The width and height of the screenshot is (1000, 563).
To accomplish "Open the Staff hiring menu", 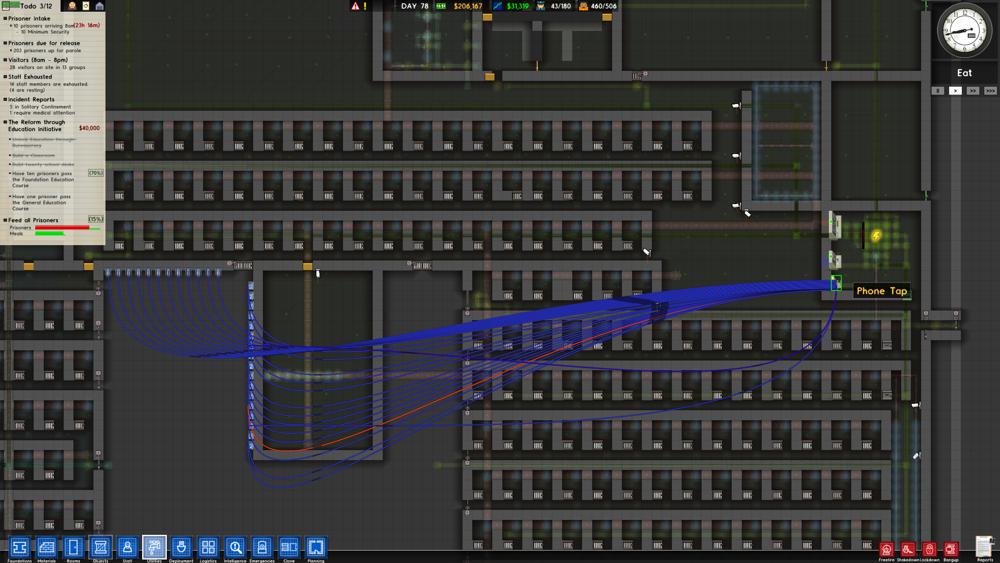I will (x=127, y=547).
